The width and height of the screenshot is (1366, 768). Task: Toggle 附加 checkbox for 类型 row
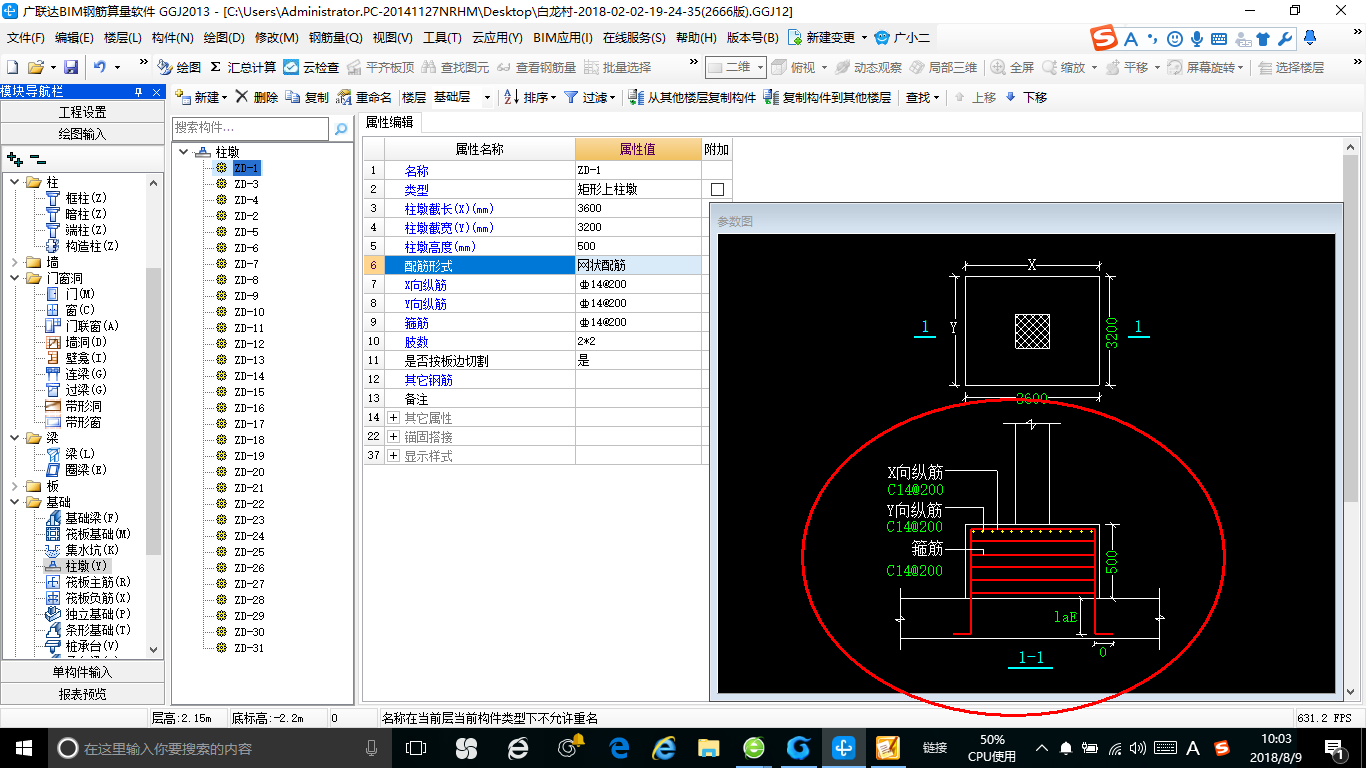click(x=717, y=189)
